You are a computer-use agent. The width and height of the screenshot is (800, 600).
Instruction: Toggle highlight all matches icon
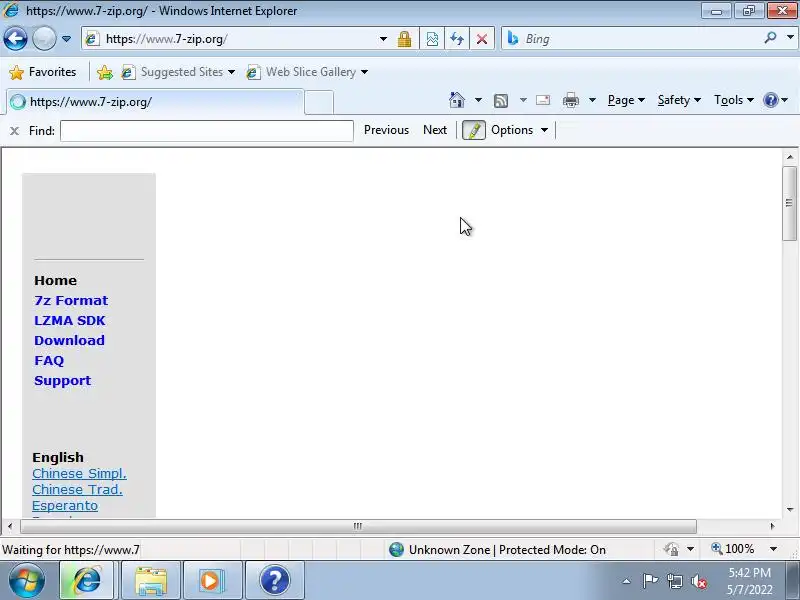coord(473,130)
